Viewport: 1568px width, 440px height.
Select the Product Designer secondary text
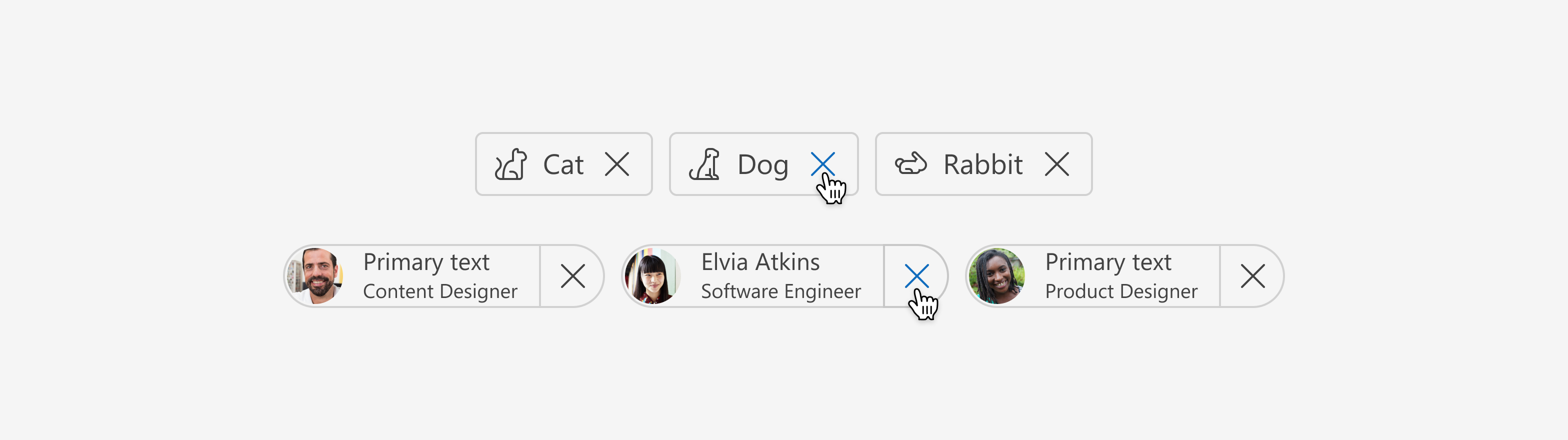pos(1121,291)
